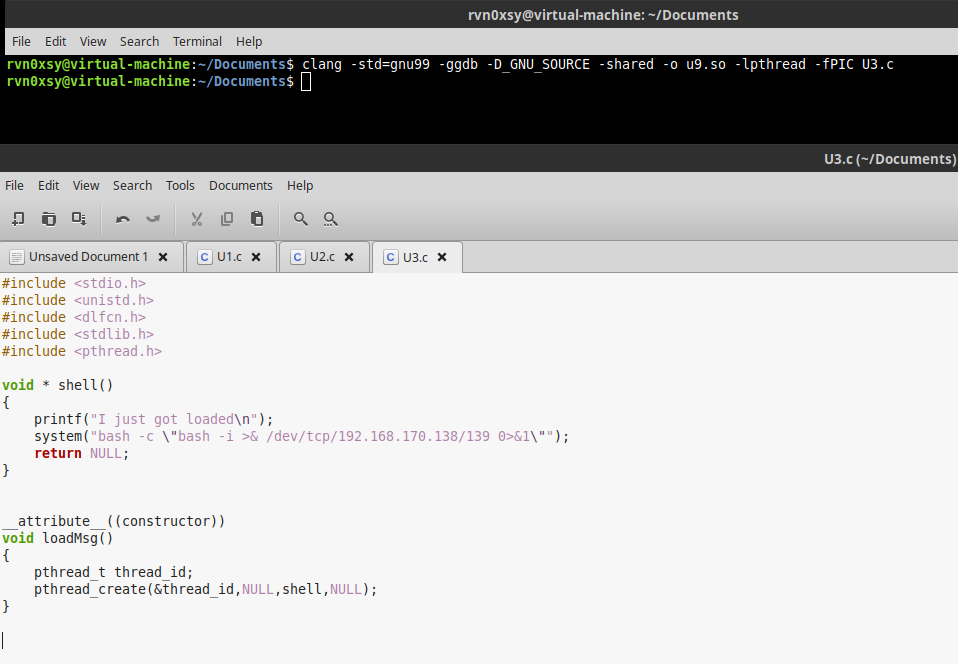Click the terminal title bar text
The image size is (958, 664).
coord(603,15)
